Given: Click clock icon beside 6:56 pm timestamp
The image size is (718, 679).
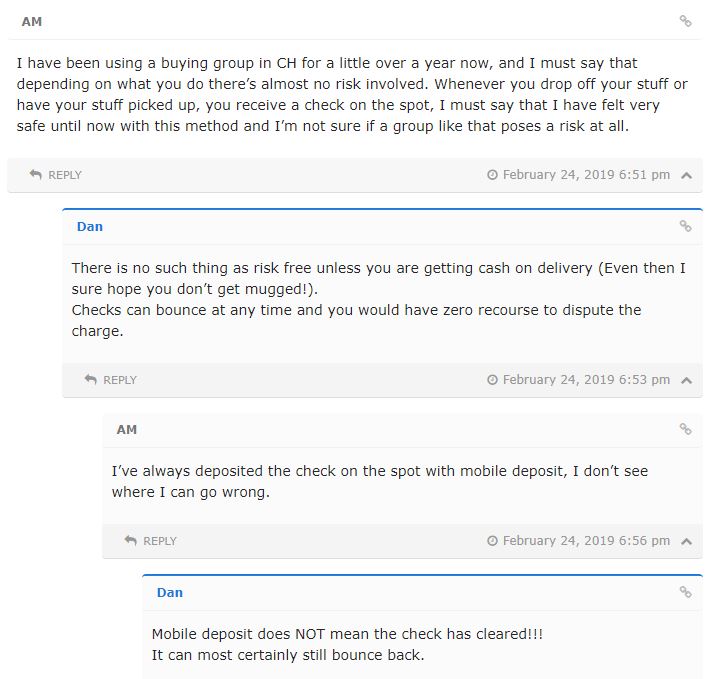Looking at the screenshot, I should pos(492,541).
